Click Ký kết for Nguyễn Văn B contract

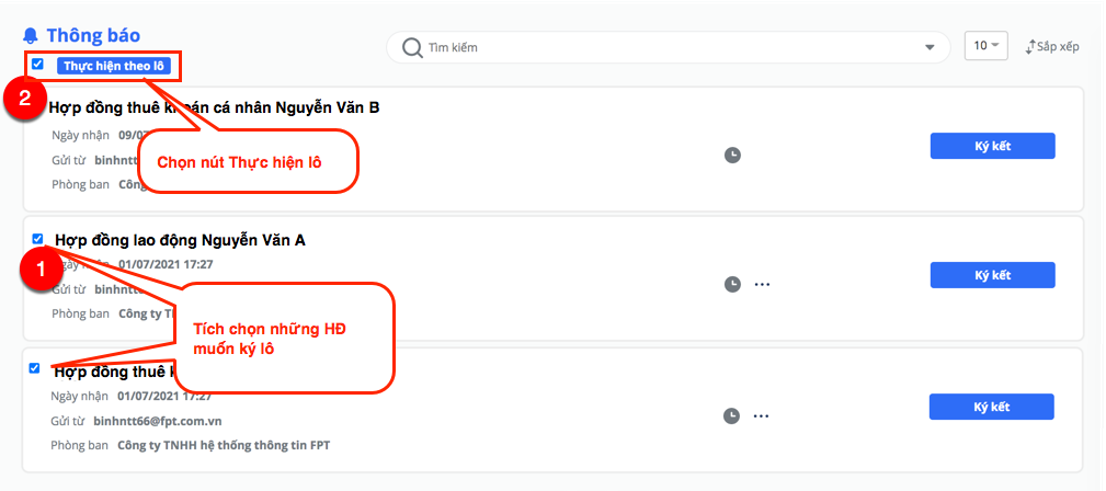tap(992, 146)
